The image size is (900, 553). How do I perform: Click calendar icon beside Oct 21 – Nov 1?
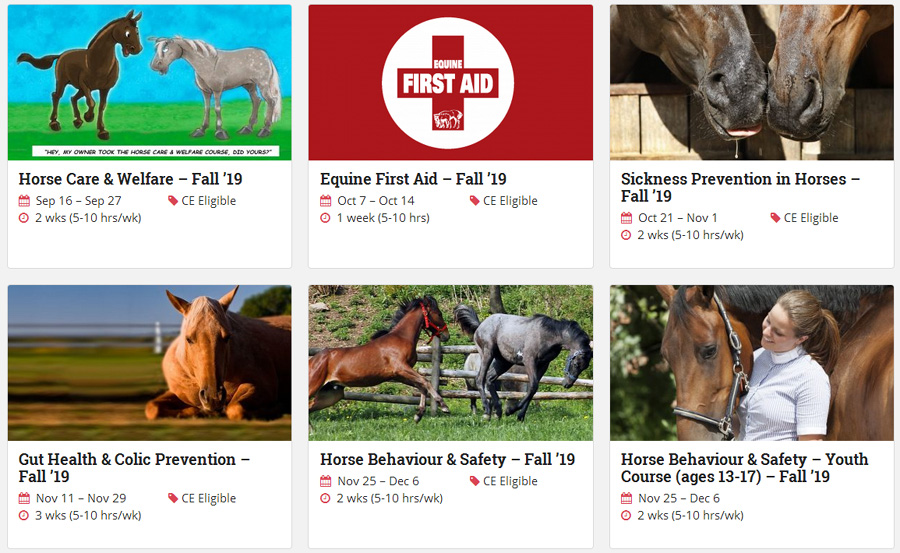(626, 218)
